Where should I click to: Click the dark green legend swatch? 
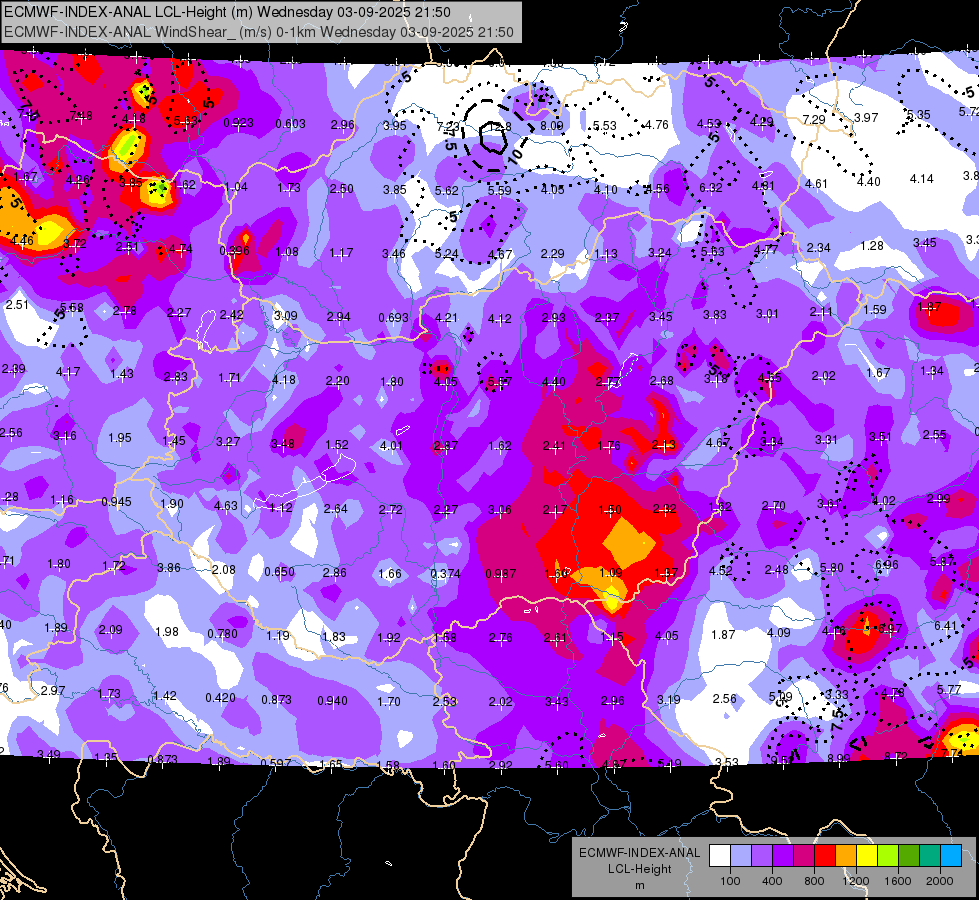[x=909, y=856]
